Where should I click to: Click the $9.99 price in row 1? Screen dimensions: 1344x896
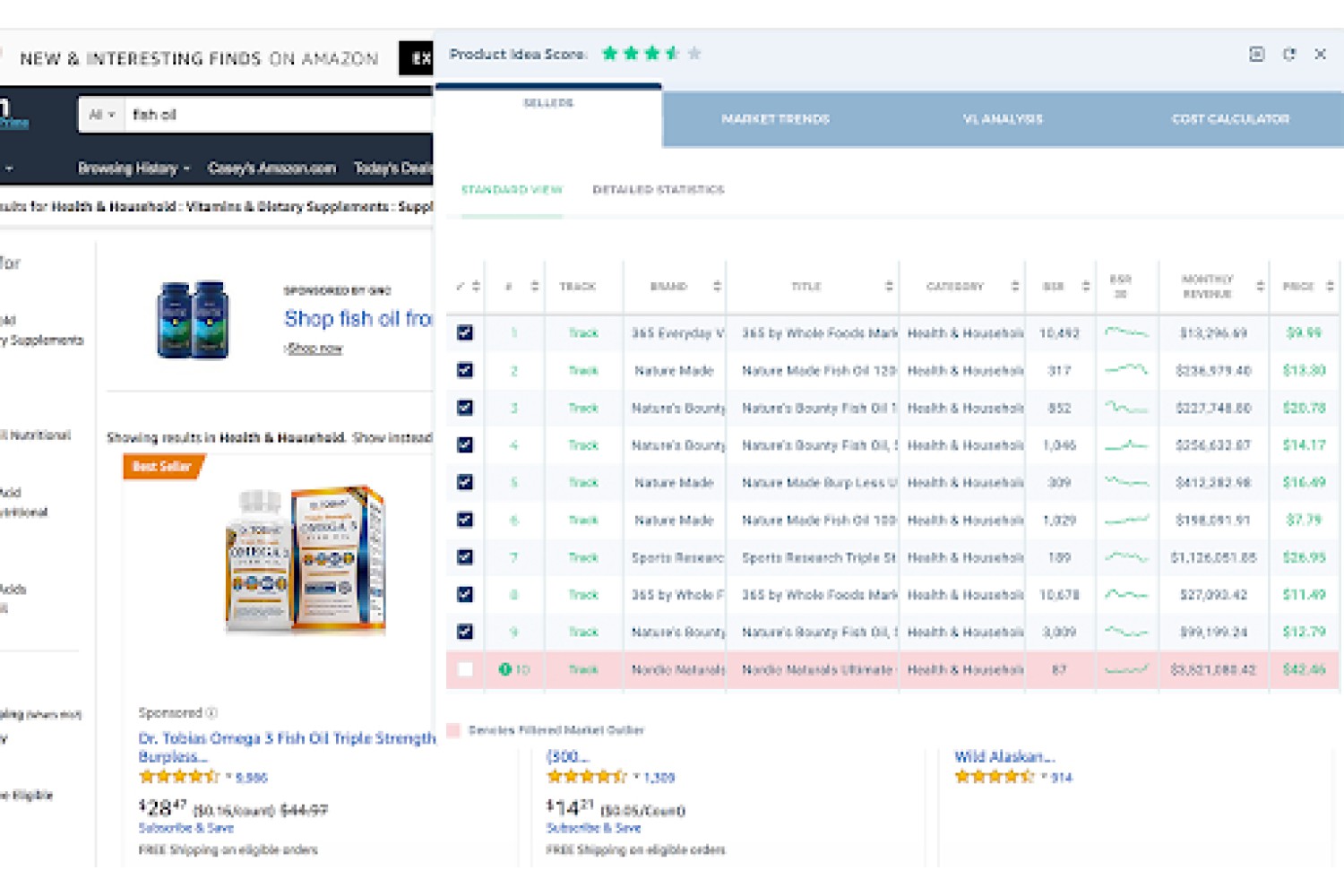coord(1304,332)
